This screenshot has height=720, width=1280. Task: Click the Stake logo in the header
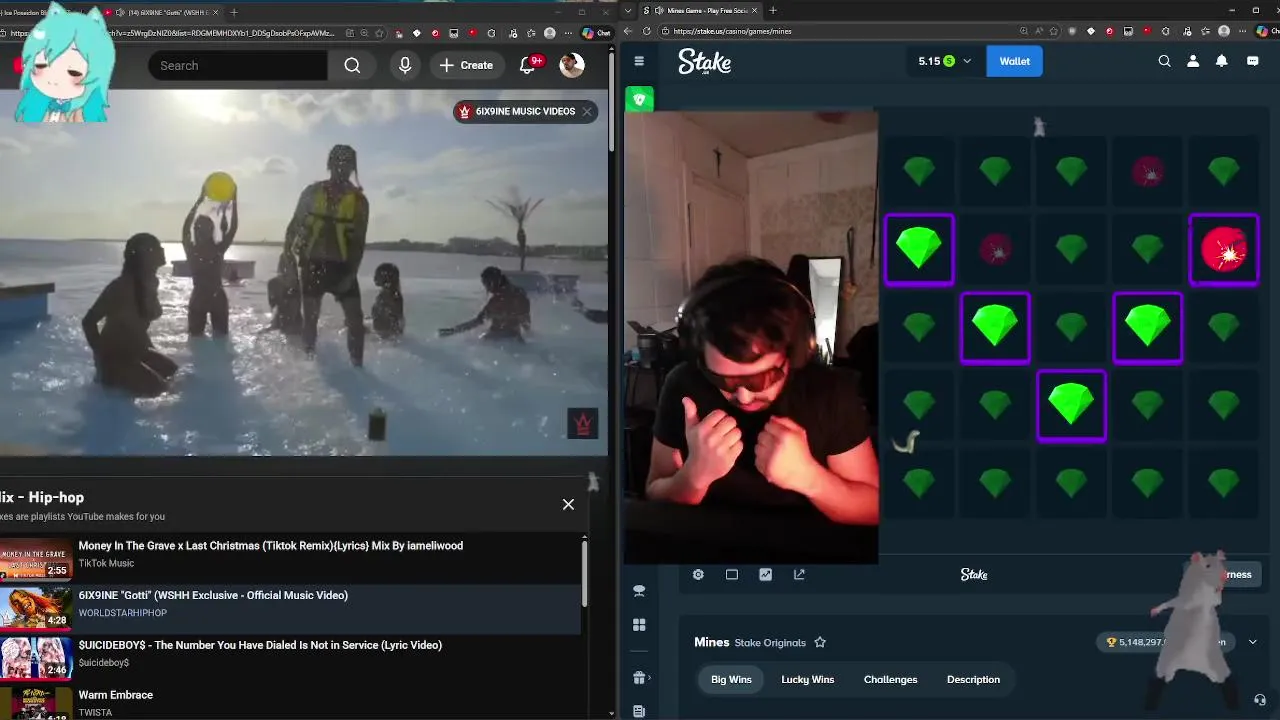click(704, 62)
